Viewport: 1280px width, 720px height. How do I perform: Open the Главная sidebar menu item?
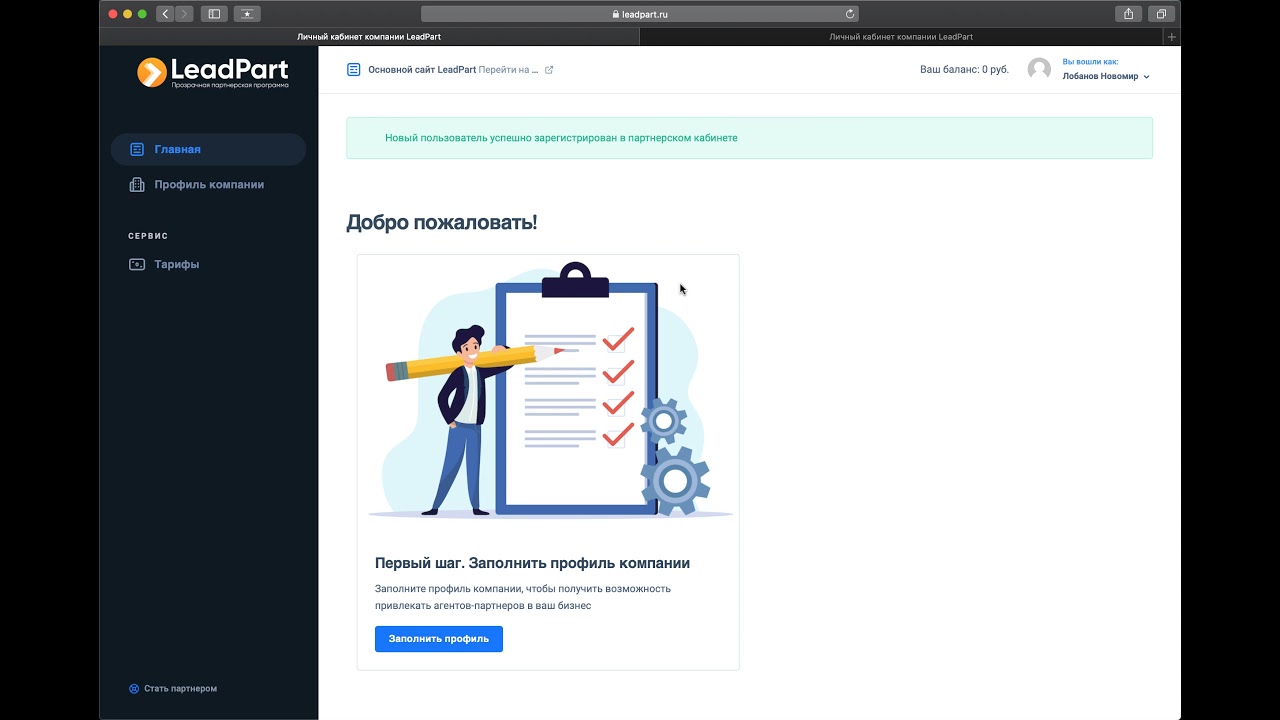point(208,149)
